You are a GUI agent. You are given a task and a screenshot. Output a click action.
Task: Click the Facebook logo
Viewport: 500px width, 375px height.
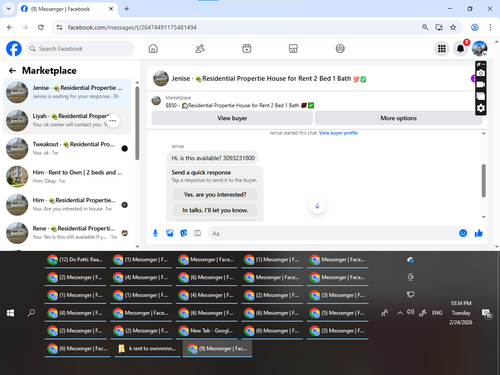pos(14,49)
